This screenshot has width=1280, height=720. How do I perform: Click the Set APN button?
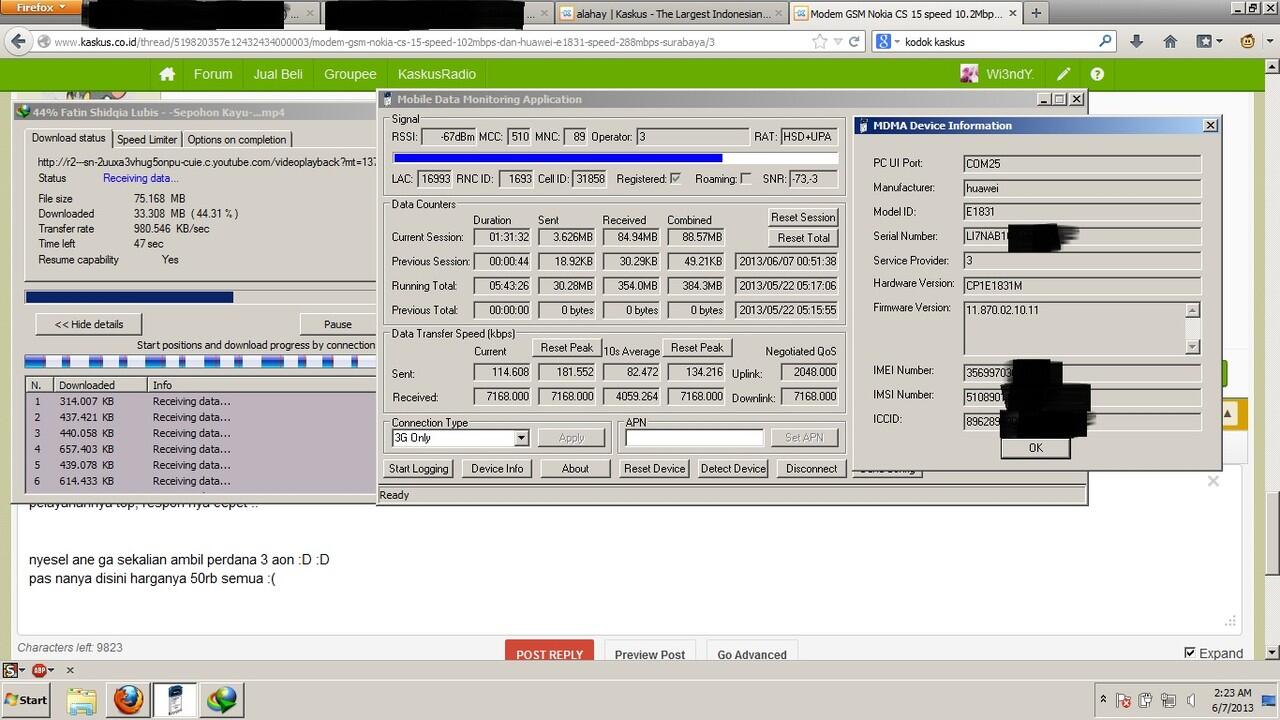coord(804,438)
